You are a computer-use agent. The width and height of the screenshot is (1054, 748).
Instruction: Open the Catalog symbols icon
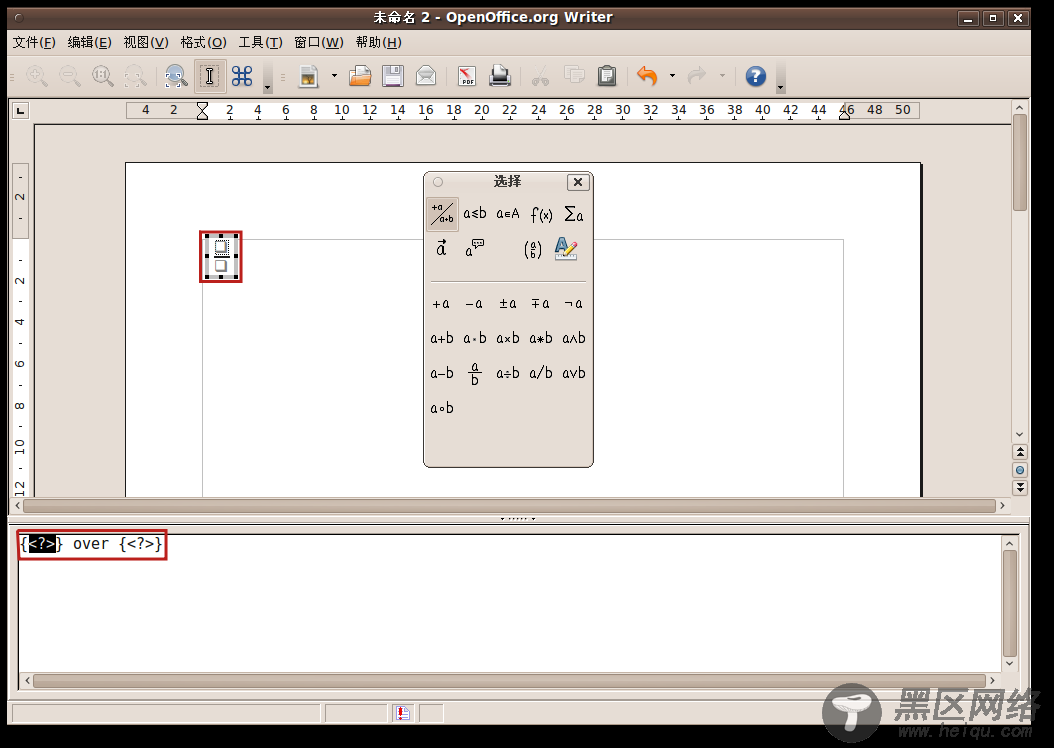(x=242, y=76)
